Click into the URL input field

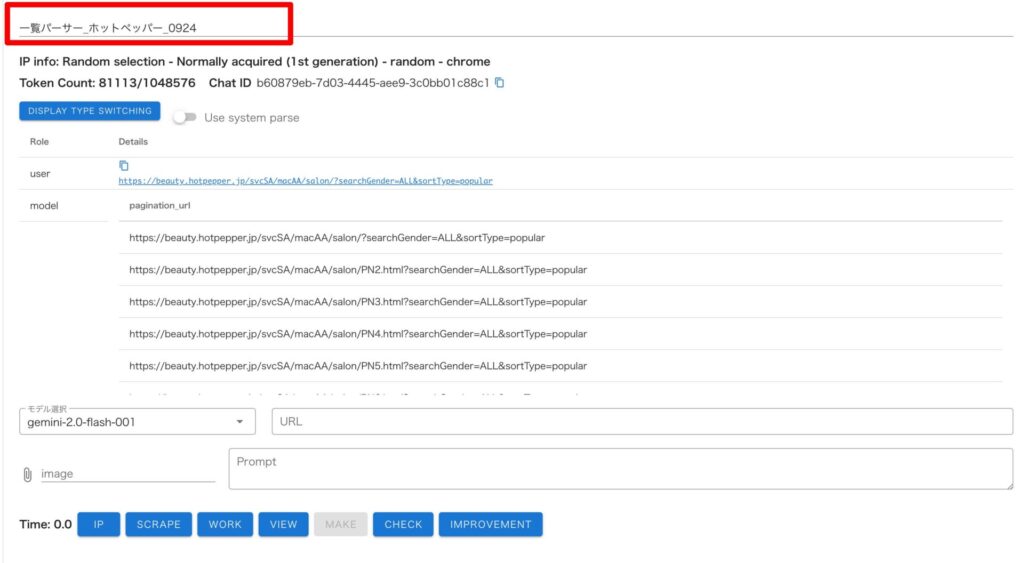(x=641, y=422)
